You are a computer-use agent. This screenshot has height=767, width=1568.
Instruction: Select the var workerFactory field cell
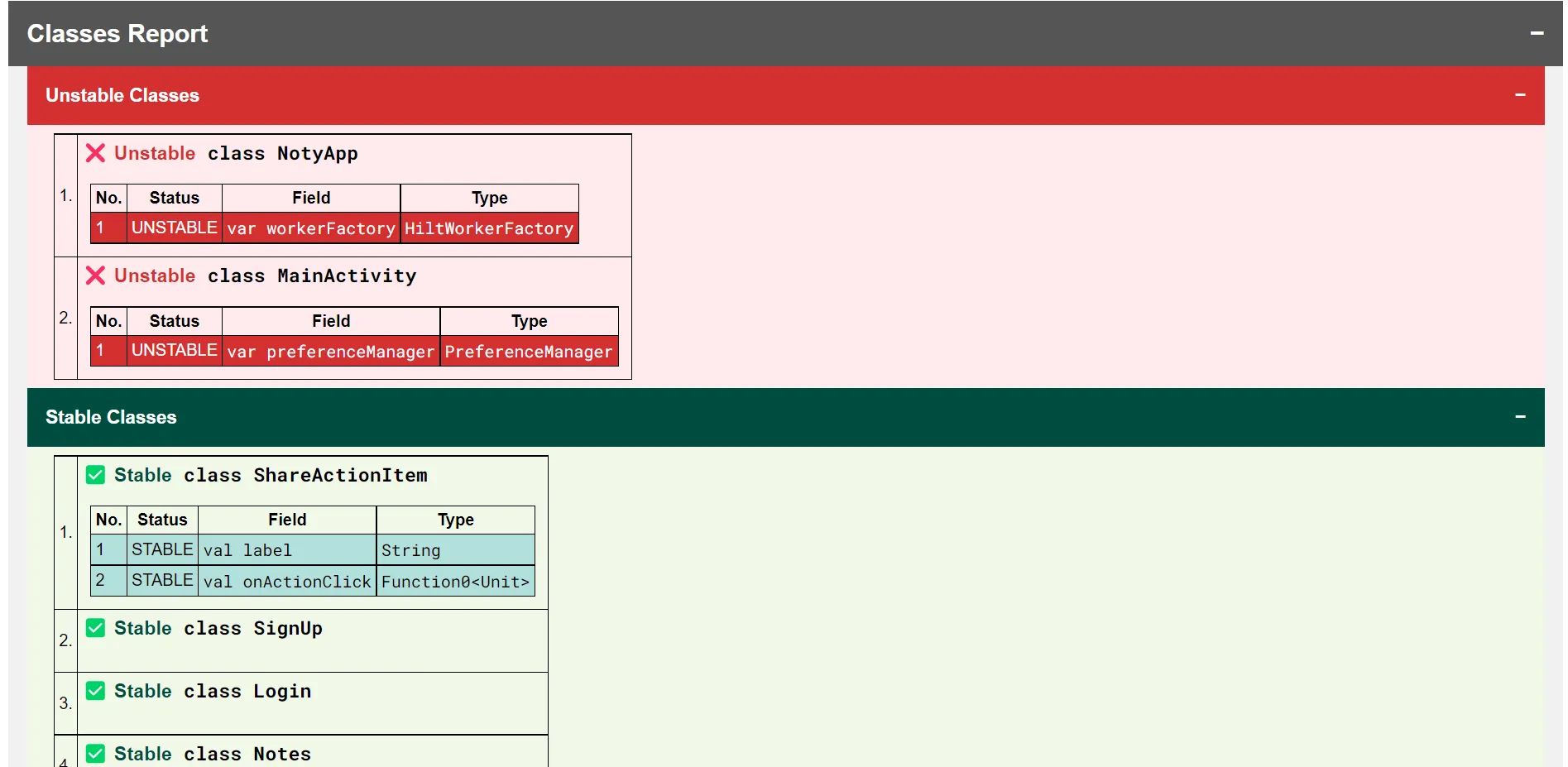pyautogui.click(x=311, y=228)
